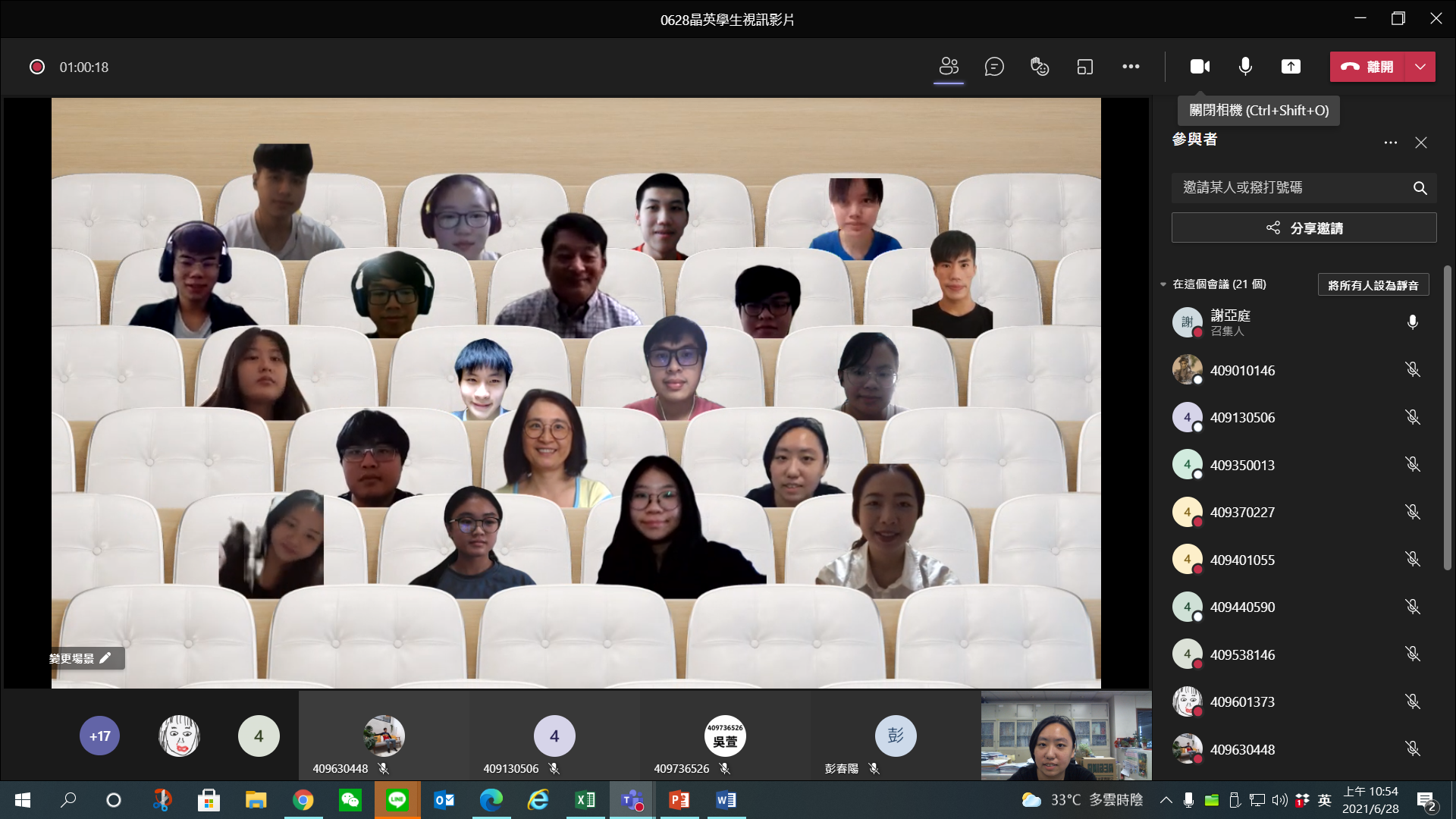Viewport: 1456px width, 819px height.
Task: Switch to LINE app in taskbar
Action: pyautogui.click(x=397, y=800)
